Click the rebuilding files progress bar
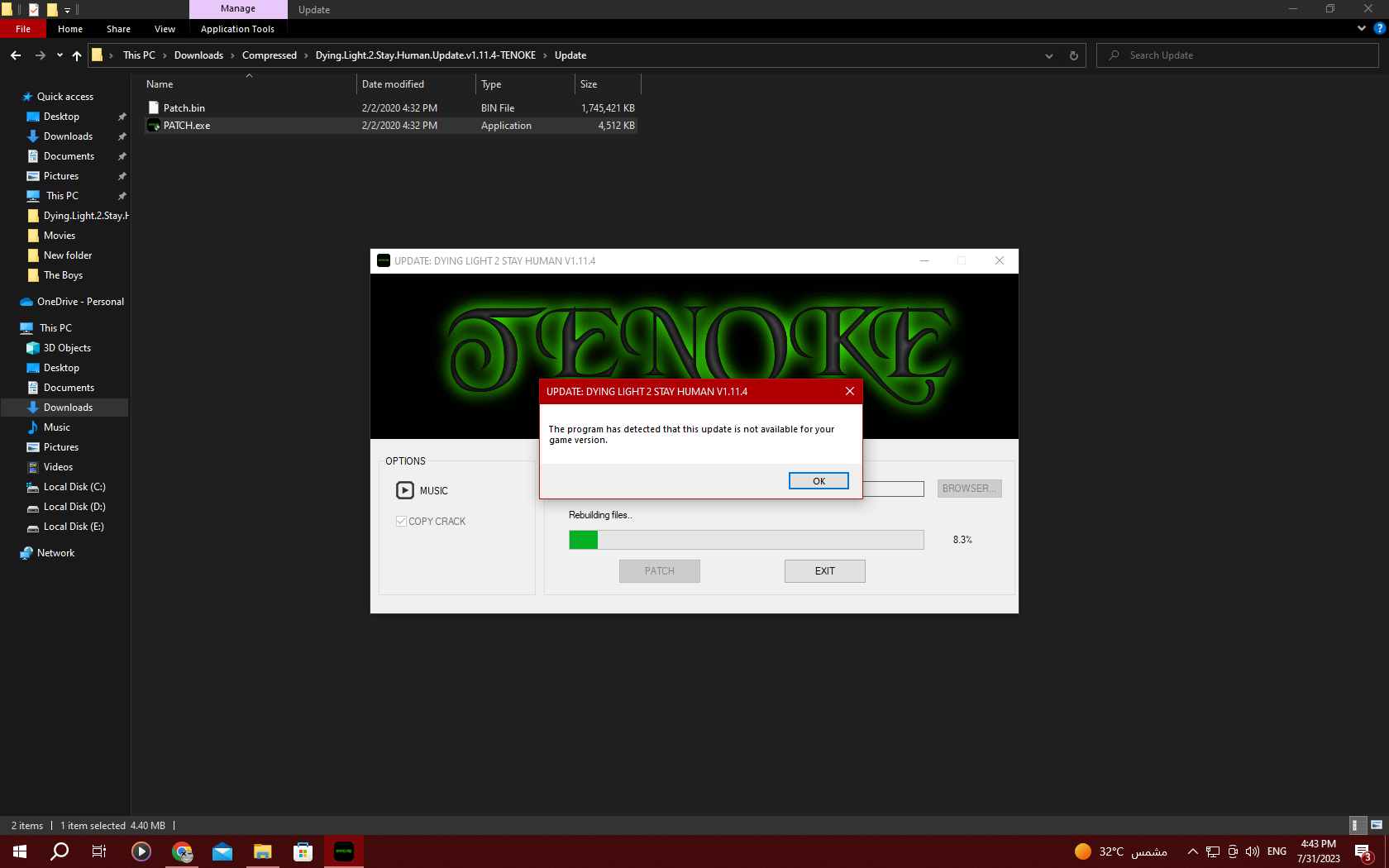 coord(746,540)
